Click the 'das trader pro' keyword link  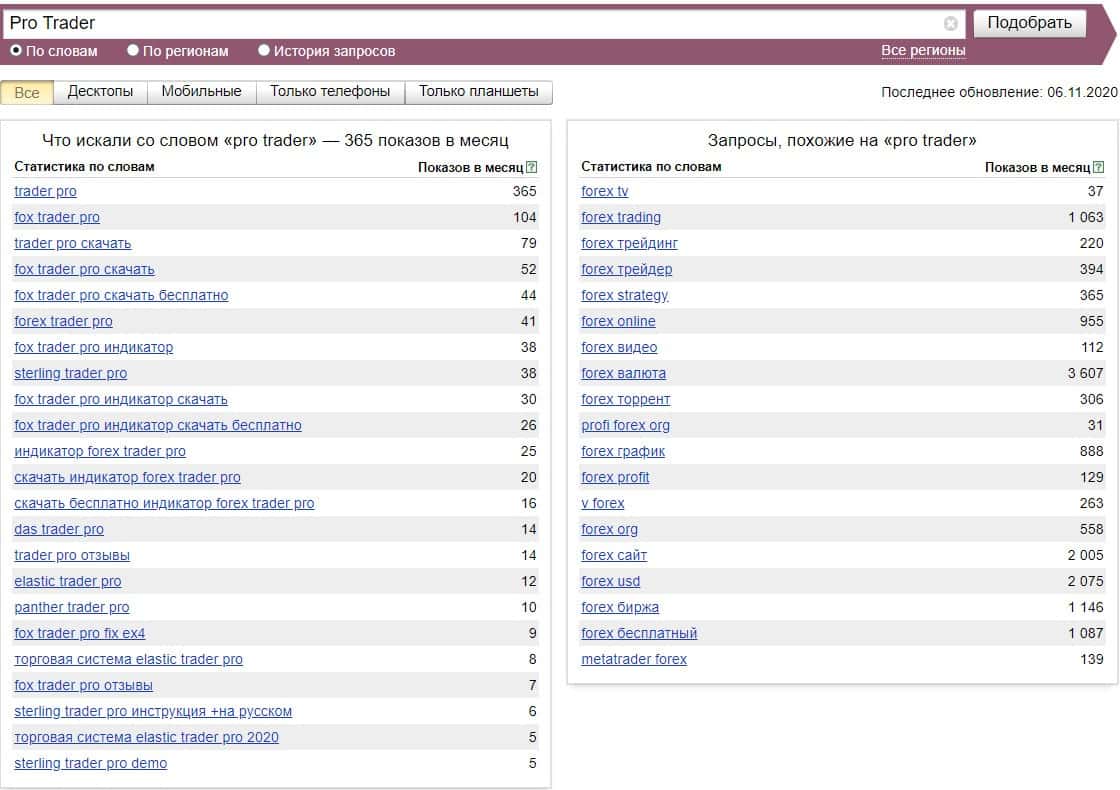pyautogui.click(x=59, y=529)
